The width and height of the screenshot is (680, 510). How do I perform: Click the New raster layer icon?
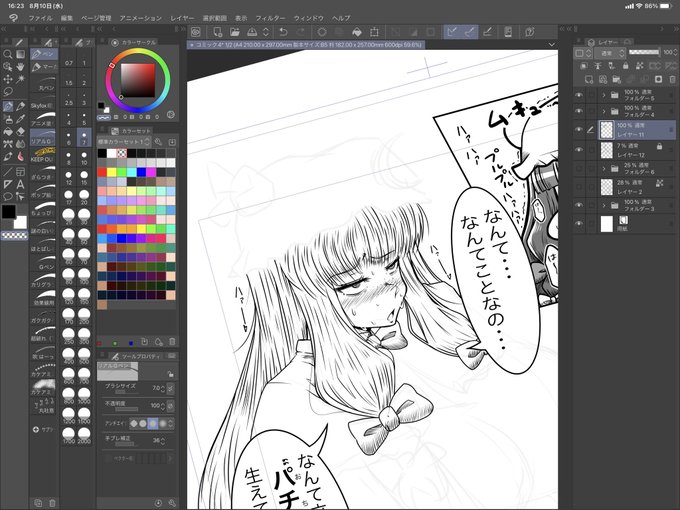pos(588,79)
